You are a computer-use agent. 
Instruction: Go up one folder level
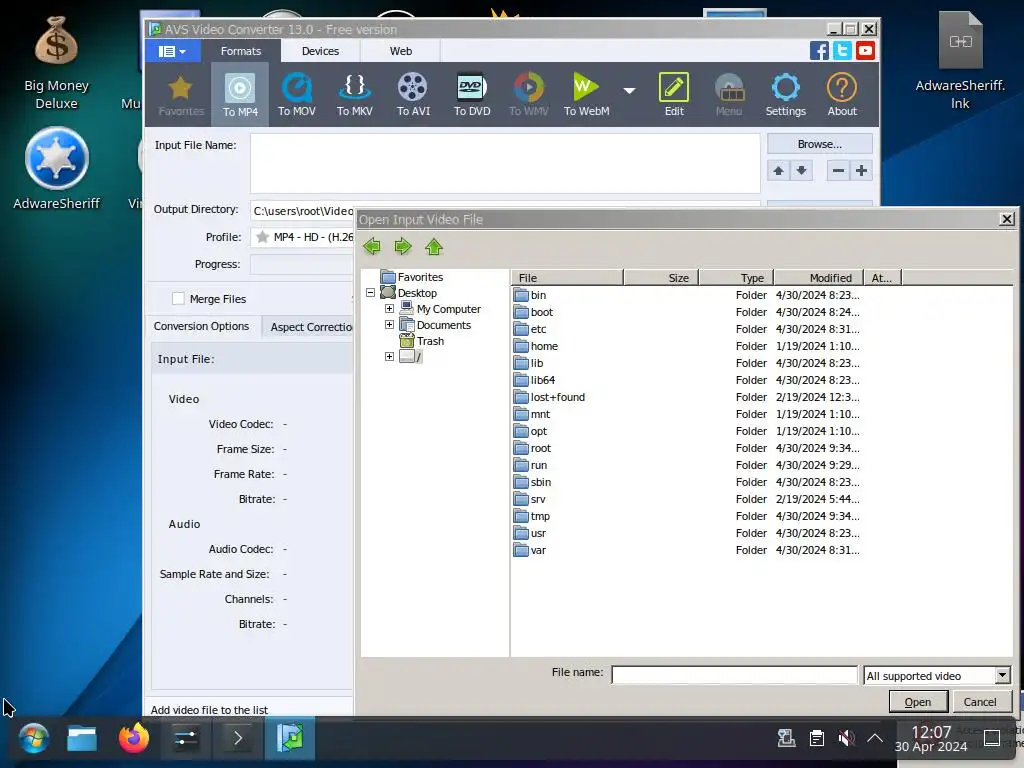point(434,246)
